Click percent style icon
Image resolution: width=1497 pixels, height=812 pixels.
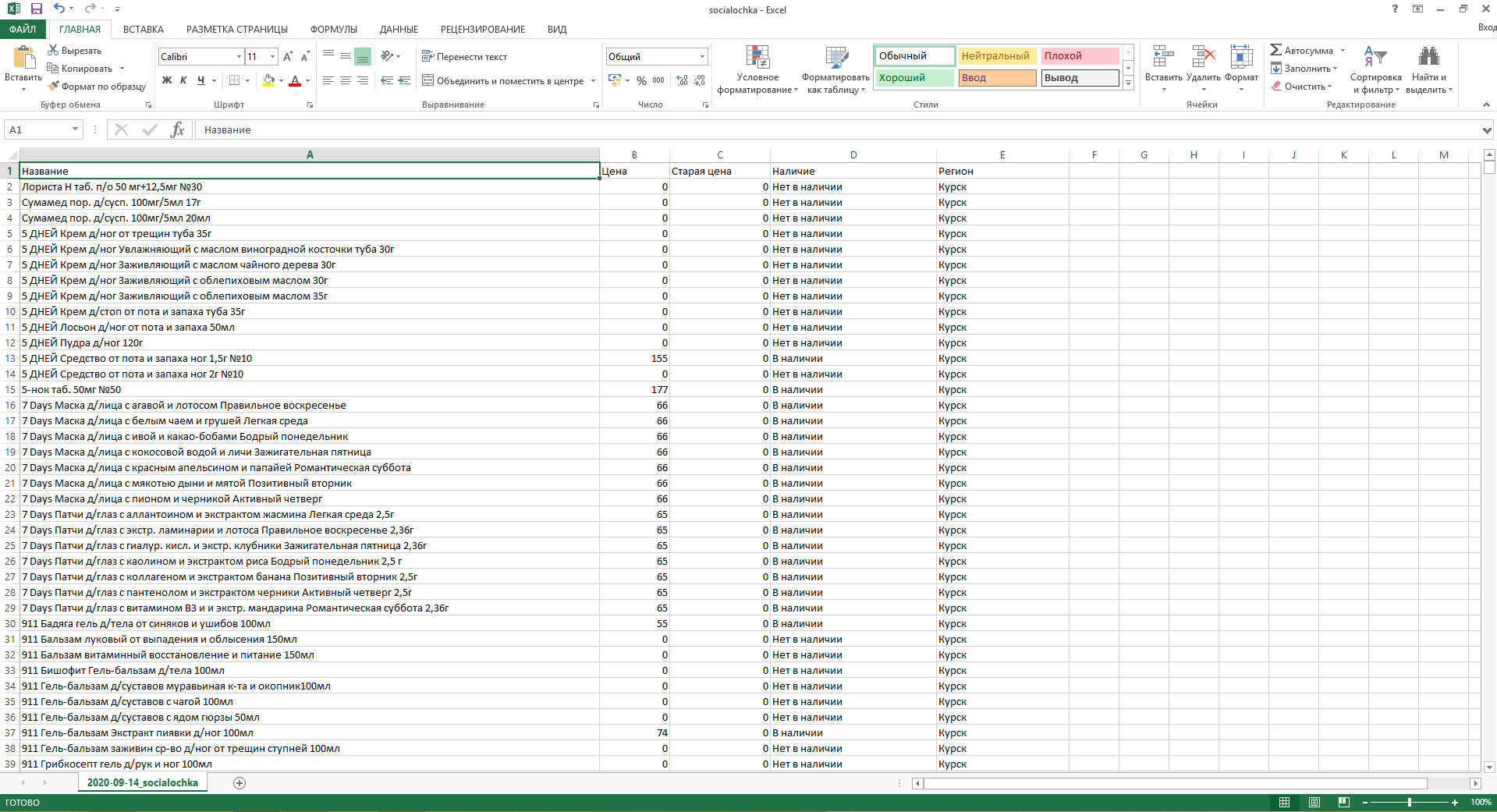641,80
